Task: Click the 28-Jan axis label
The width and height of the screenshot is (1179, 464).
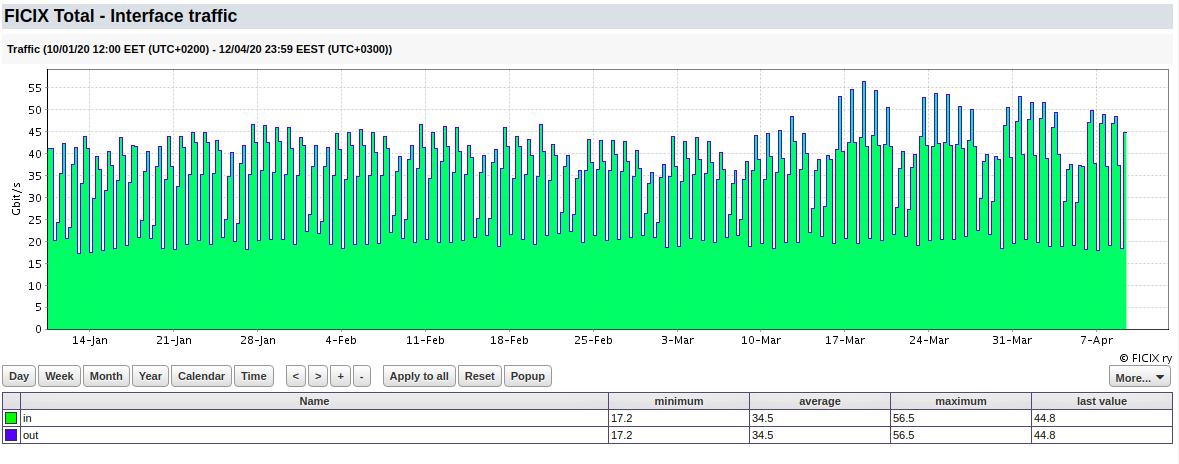Action: [x=257, y=340]
